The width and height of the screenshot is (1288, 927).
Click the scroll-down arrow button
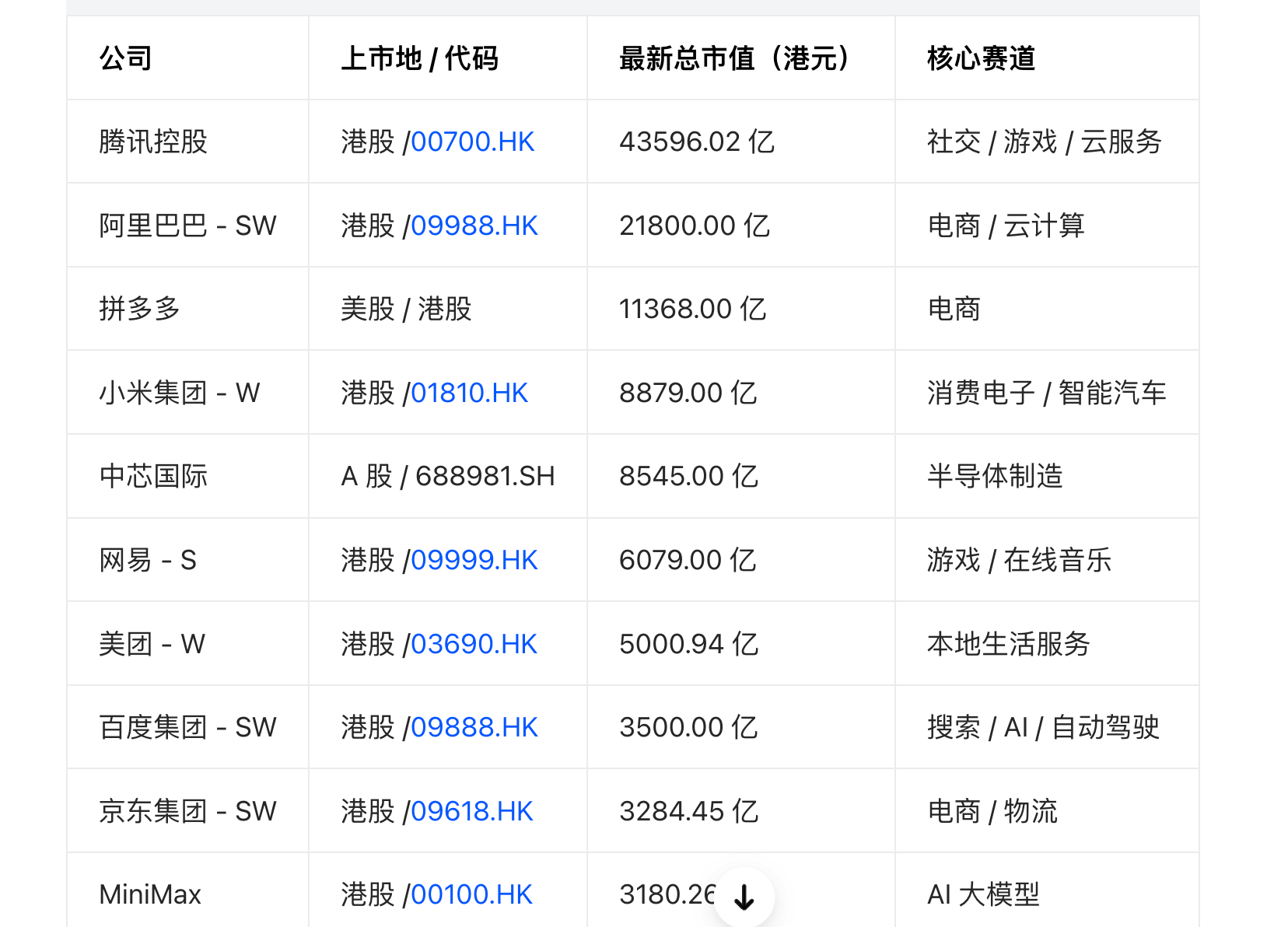(744, 897)
